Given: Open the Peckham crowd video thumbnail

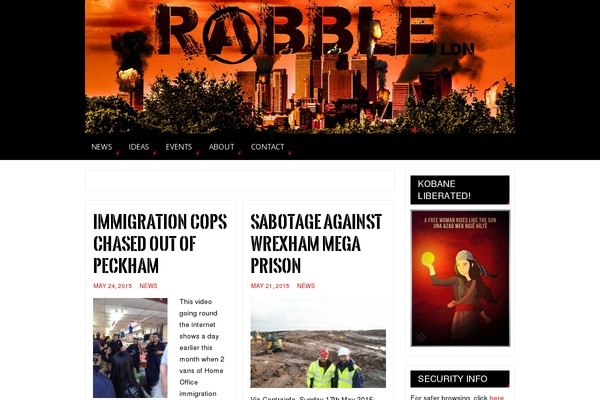Looking at the screenshot, I should pyautogui.click(x=130, y=348).
